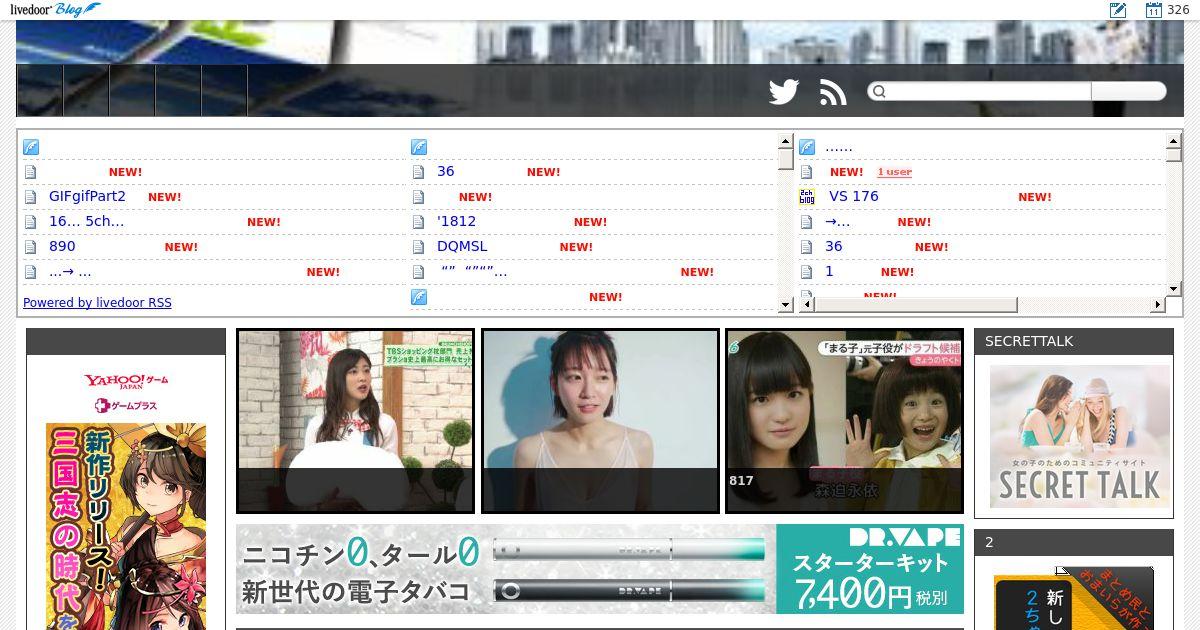The height and width of the screenshot is (630, 1200).
Task: Open the 890 article link
Action: pos(62,247)
